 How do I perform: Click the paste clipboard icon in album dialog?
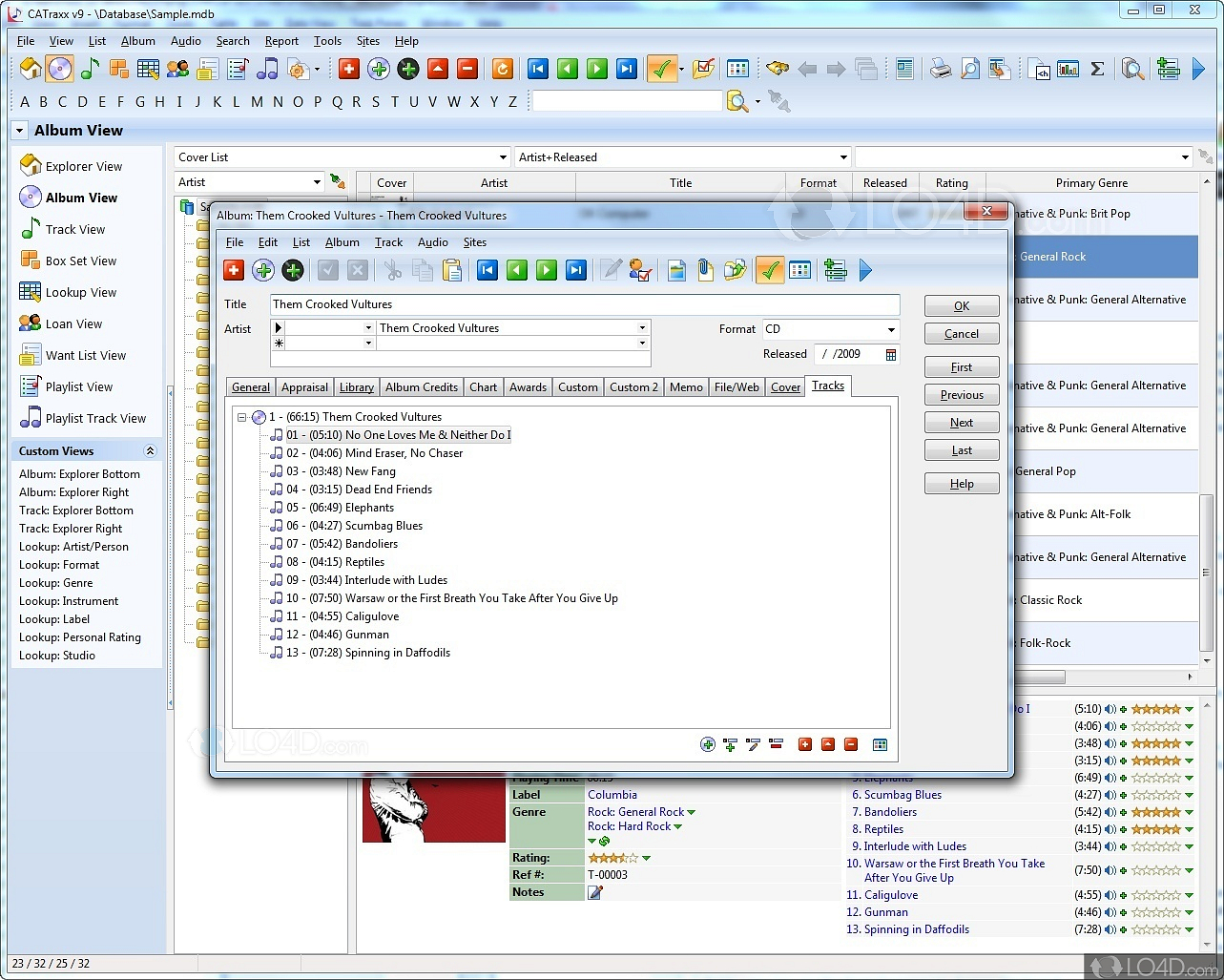tap(452, 271)
